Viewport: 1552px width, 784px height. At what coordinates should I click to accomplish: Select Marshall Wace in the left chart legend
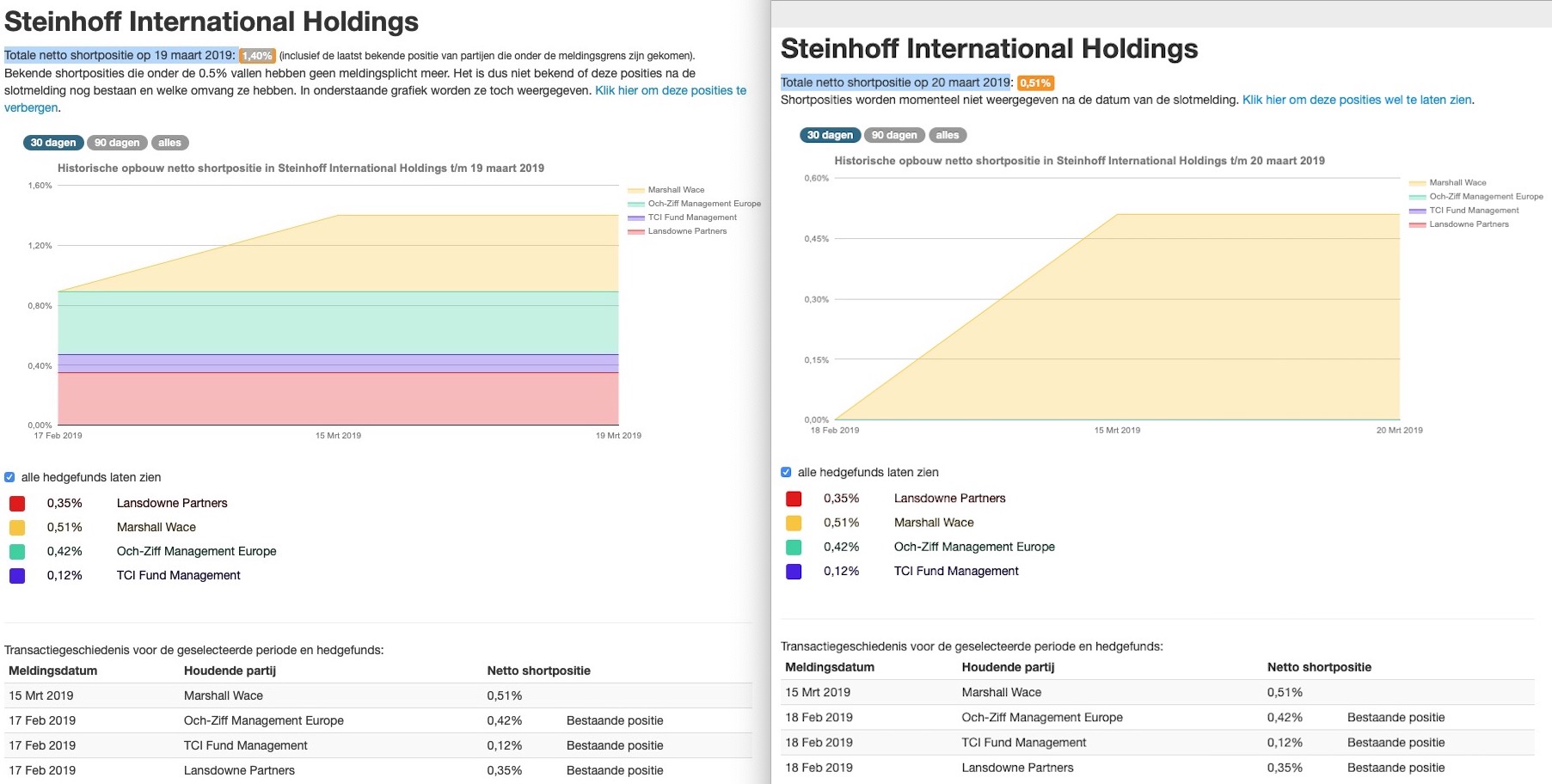tap(675, 189)
